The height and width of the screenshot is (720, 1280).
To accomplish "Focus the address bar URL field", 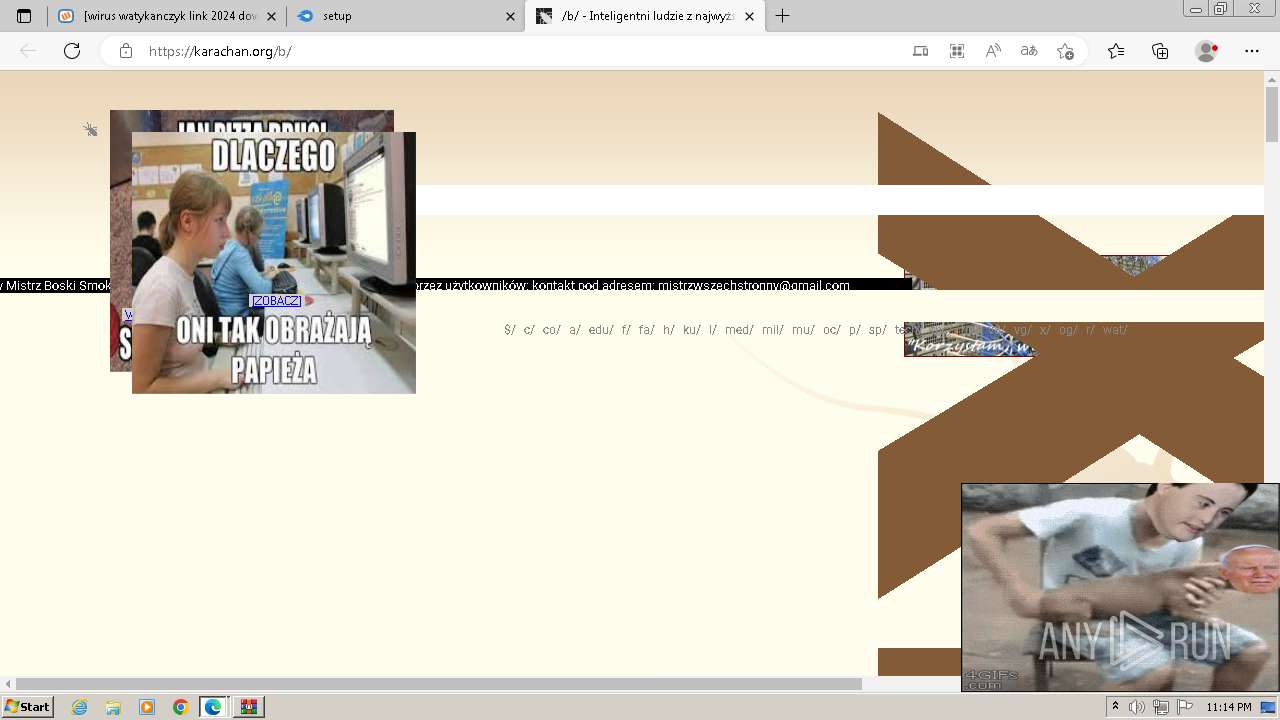I will click(x=520, y=51).
